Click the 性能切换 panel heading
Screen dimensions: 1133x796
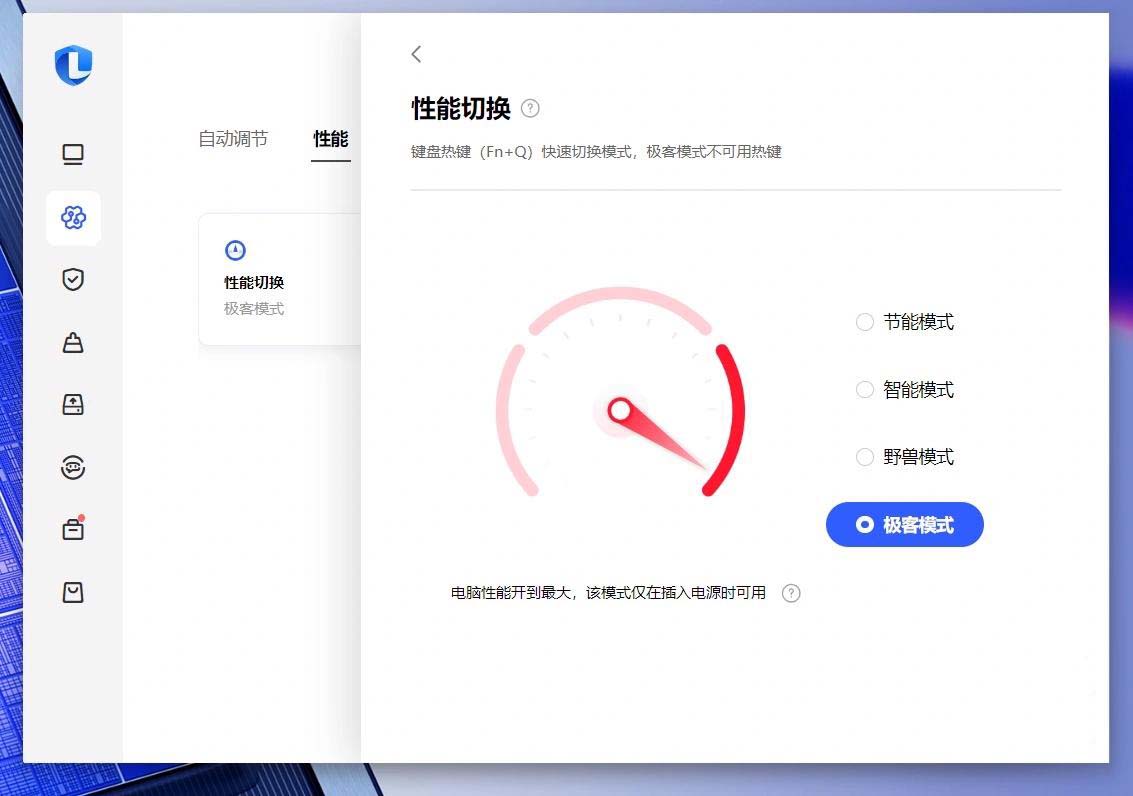(461, 108)
